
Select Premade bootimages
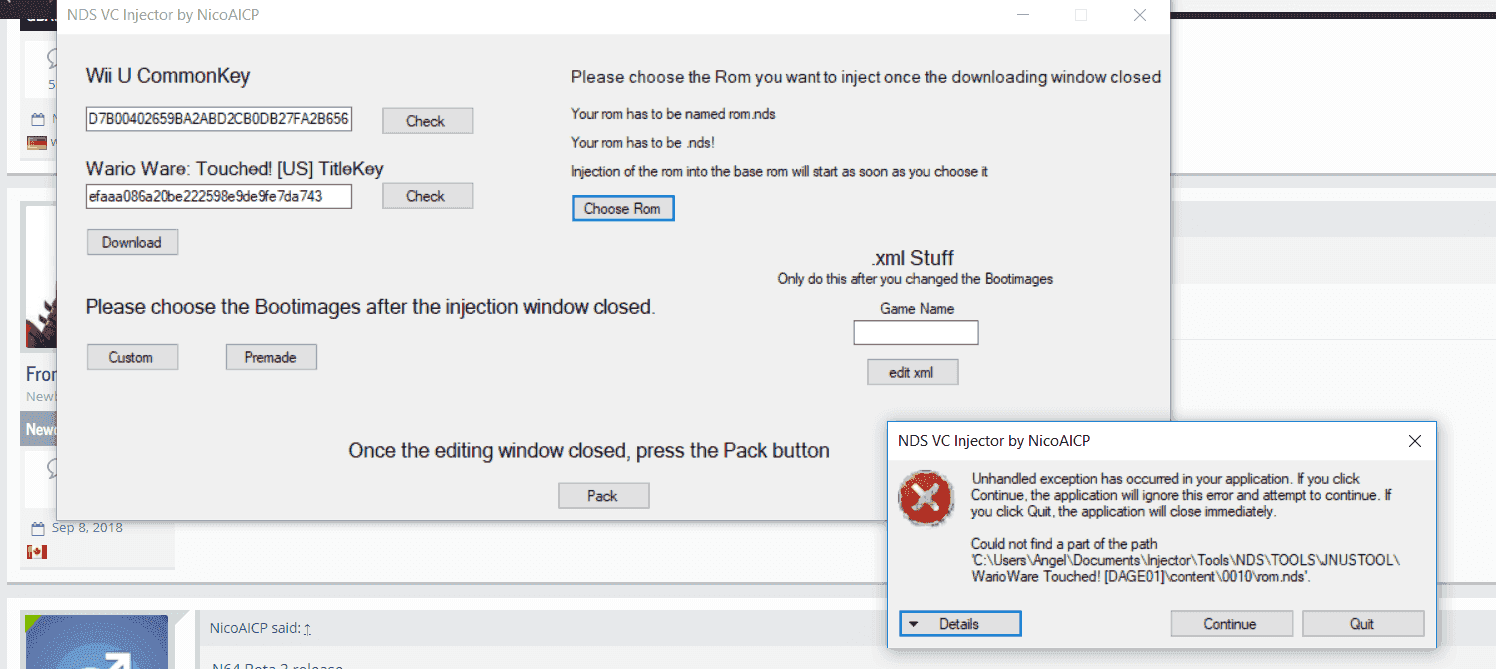(x=271, y=357)
